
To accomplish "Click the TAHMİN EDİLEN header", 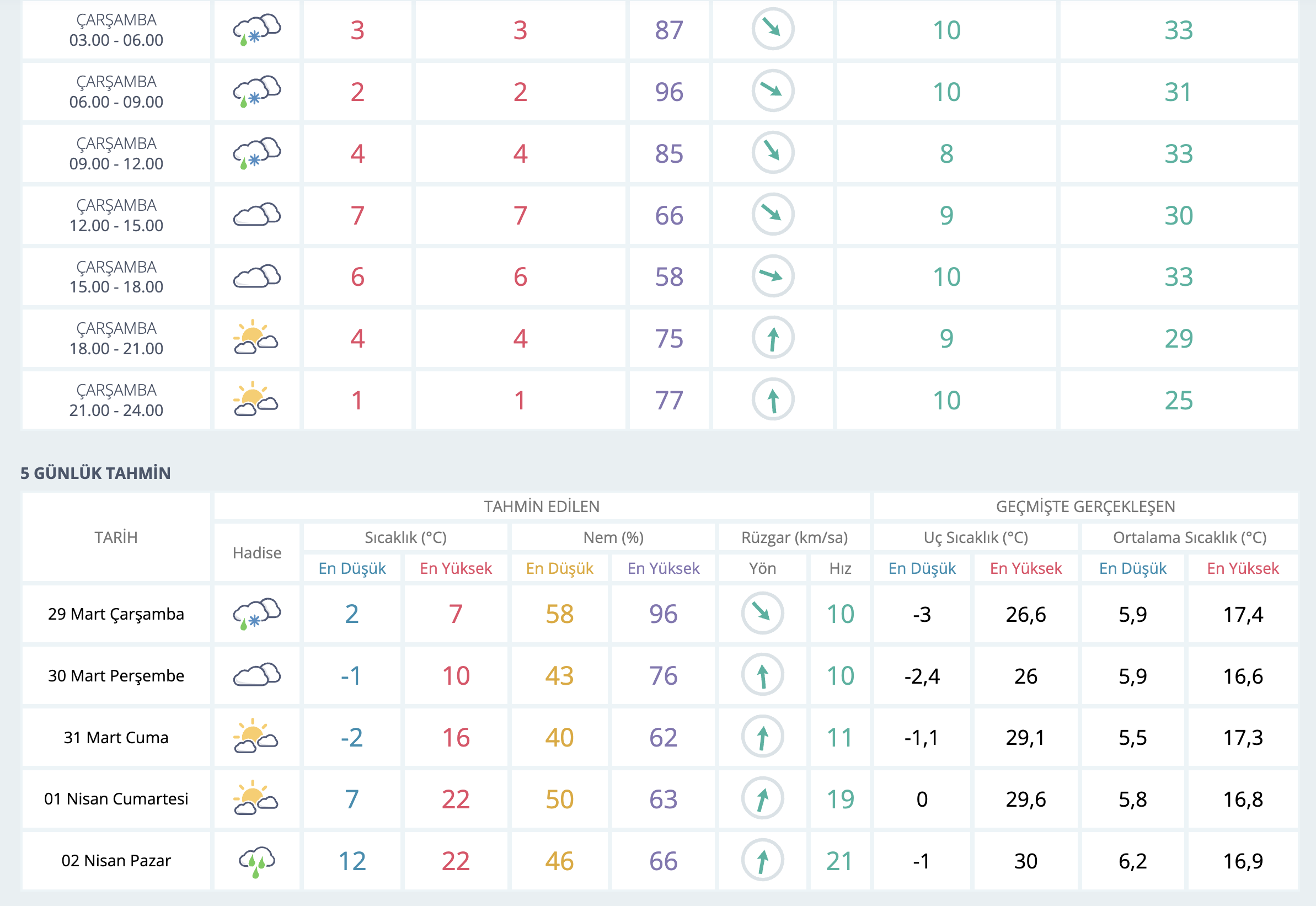I will click(542, 507).
